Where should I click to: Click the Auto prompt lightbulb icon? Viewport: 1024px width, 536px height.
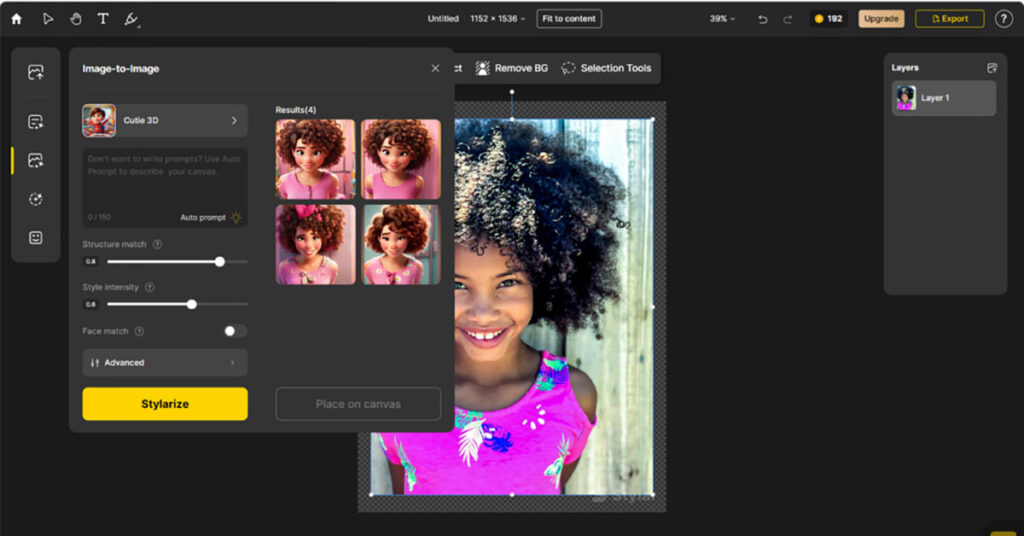tap(236, 217)
